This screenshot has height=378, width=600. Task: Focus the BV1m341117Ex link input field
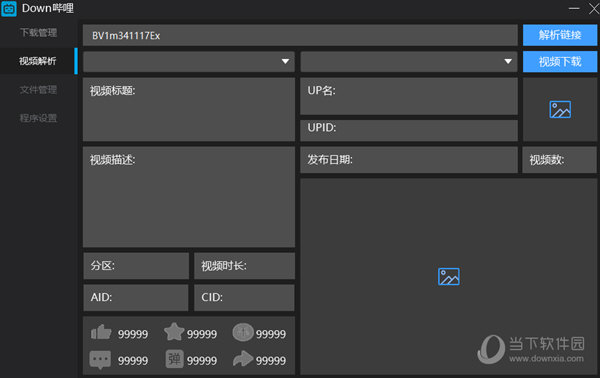[300, 36]
